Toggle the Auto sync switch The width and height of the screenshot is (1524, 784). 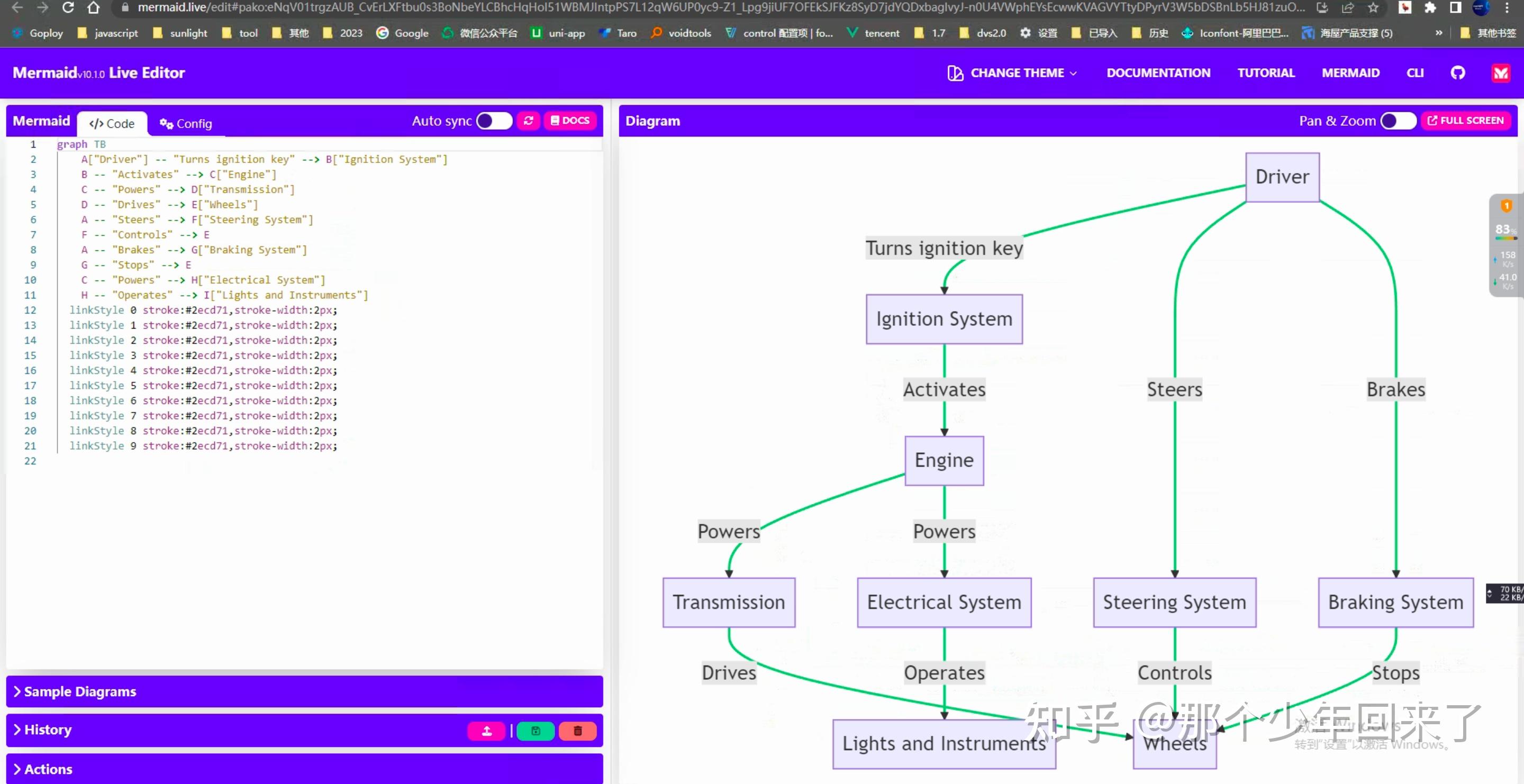(494, 121)
